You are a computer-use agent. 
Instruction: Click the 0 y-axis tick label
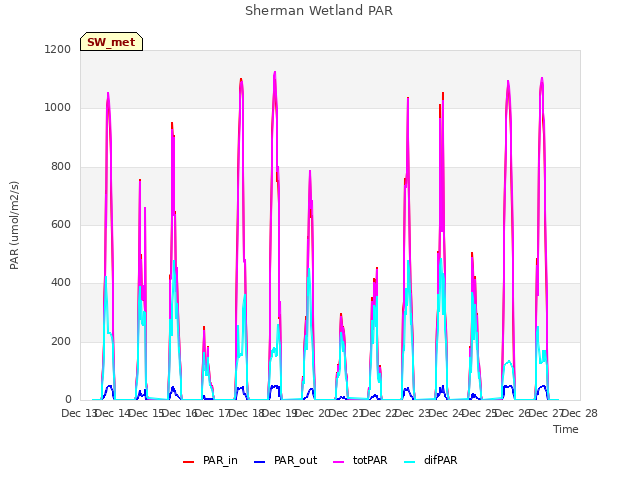pyautogui.click(x=68, y=400)
